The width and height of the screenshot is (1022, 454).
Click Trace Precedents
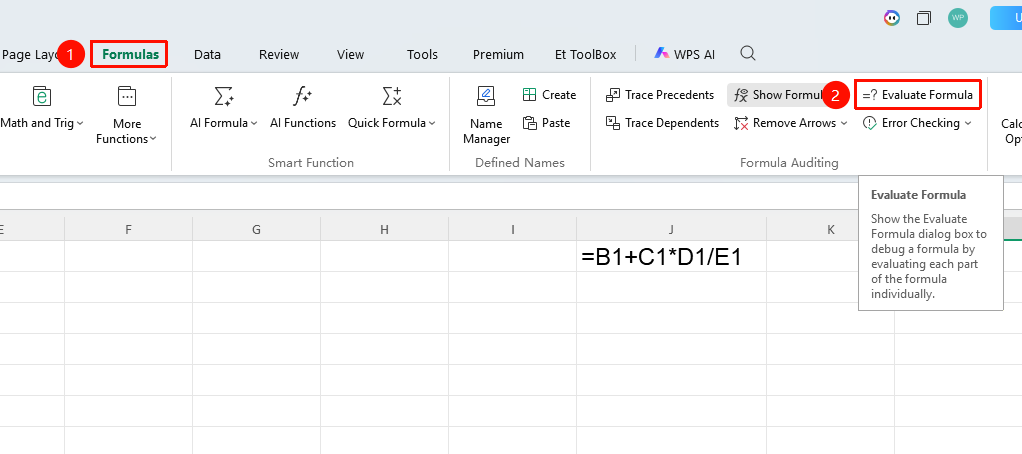[x=660, y=95]
